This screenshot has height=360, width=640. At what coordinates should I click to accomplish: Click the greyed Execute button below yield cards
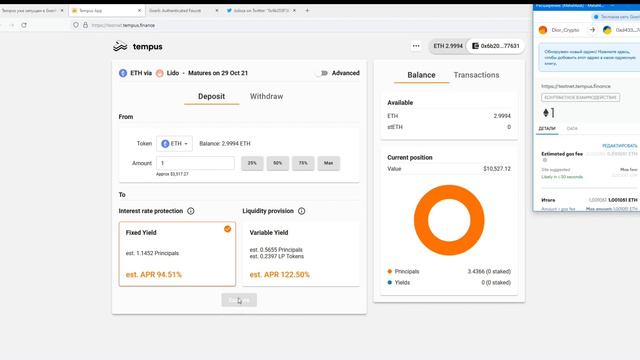[239, 300]
